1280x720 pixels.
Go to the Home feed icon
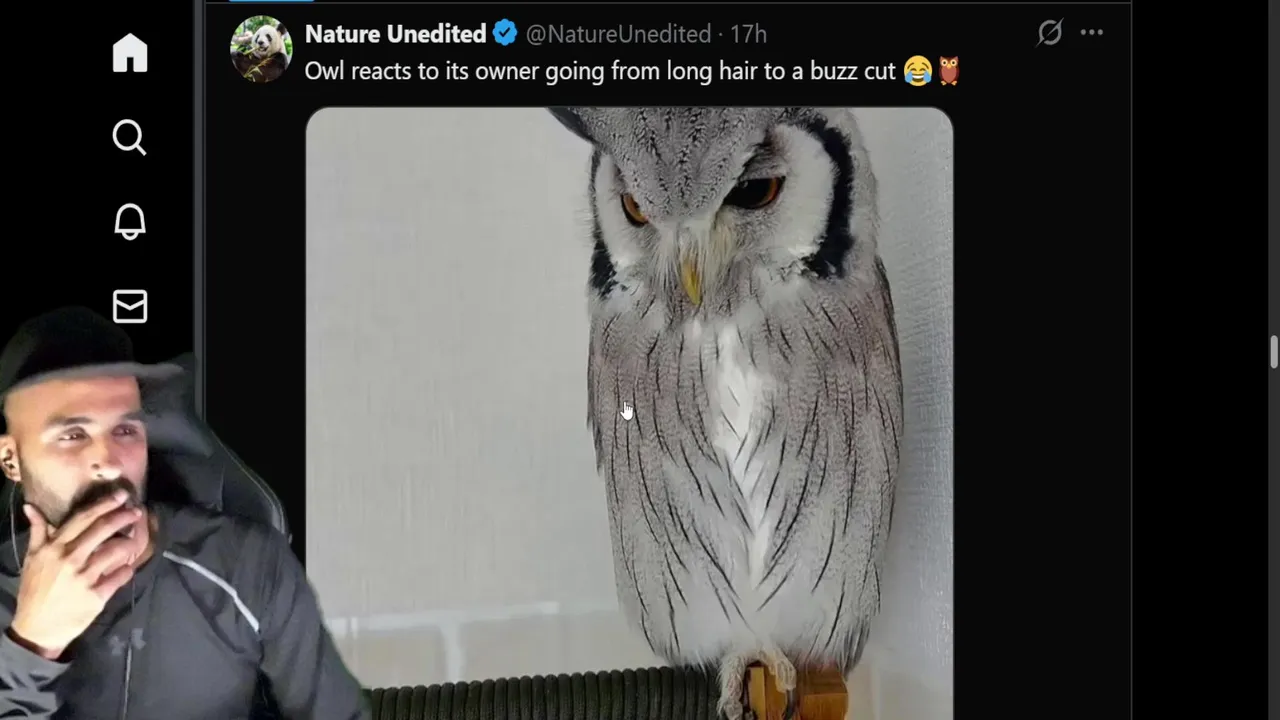click(x=130, y=52)
